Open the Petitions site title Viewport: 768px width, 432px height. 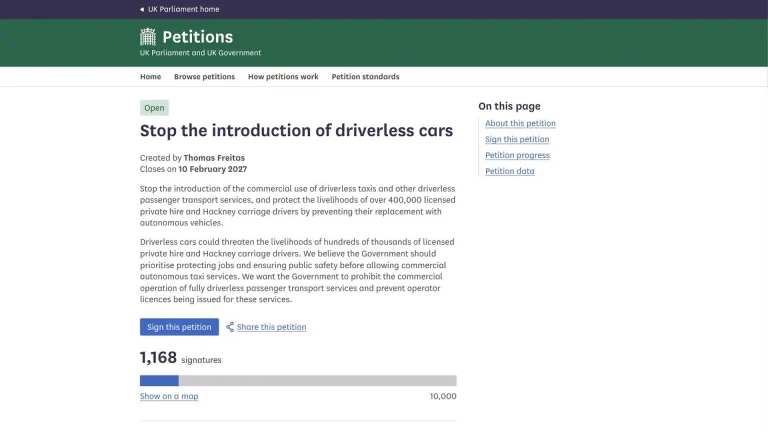point(197,37)
